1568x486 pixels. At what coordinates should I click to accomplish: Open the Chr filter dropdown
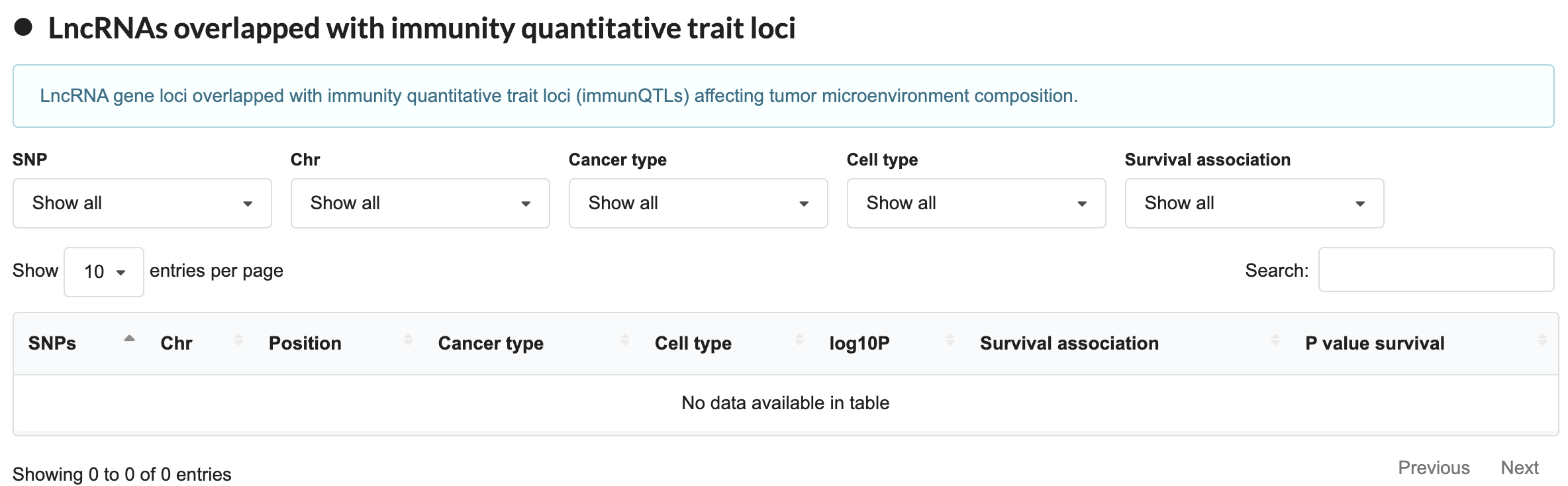pyautogui.click(x=420, y=203)
